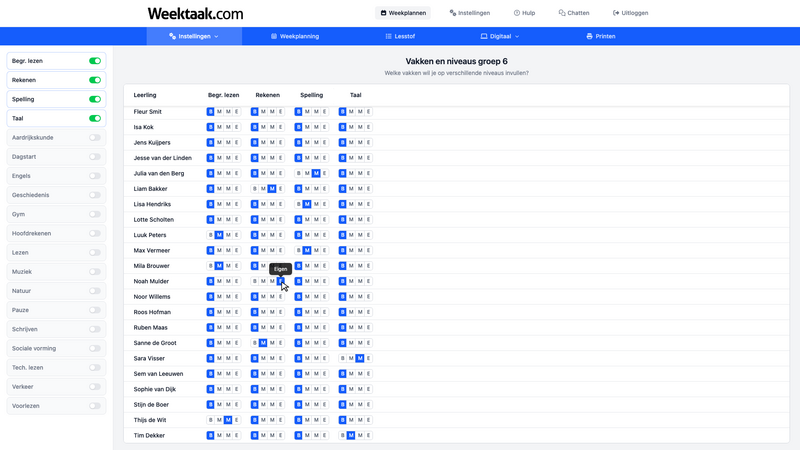The height and width of the screenshot is (450, 800).
Task: Set Sara Visser's Taal level to B
Action: point(342,358)
